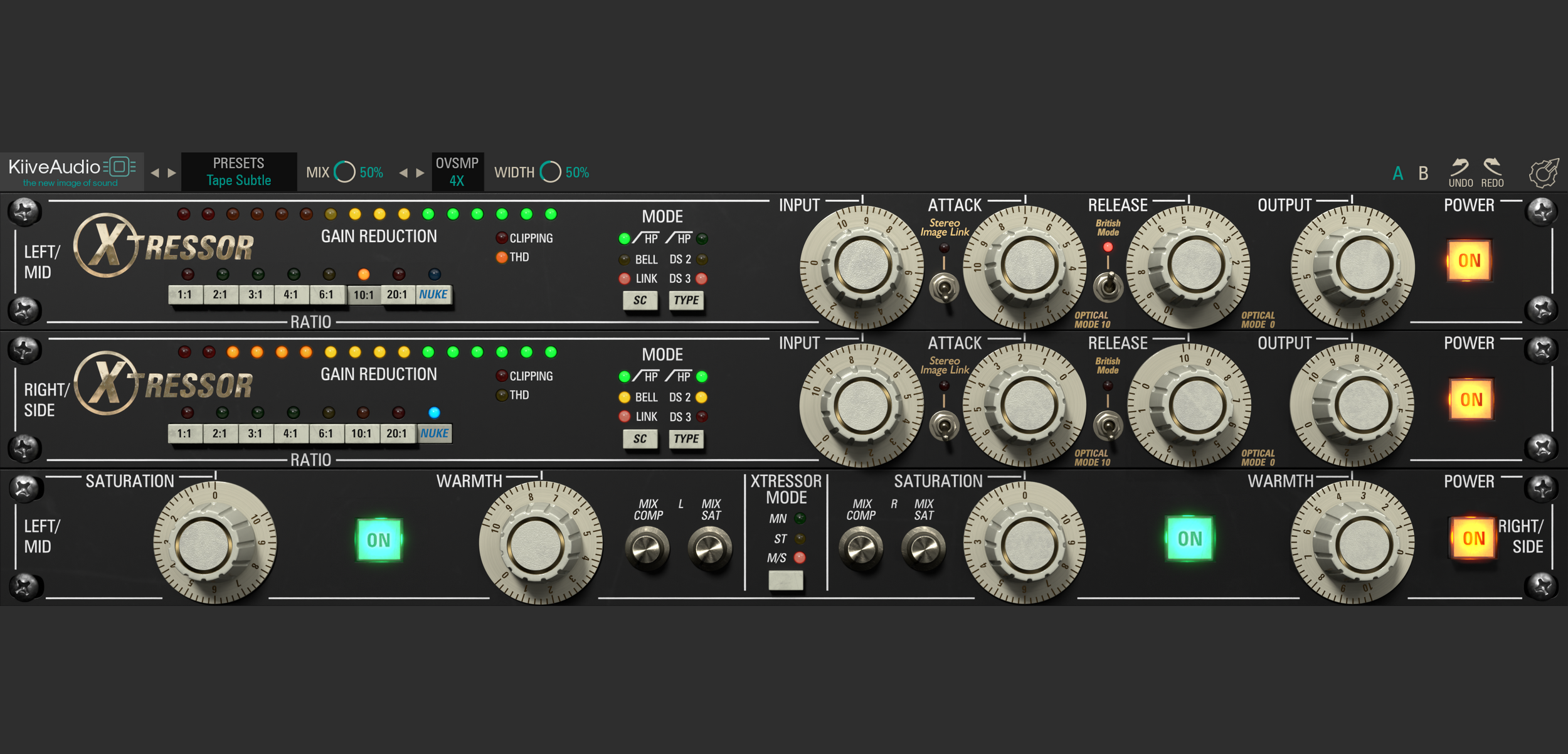Go to the previous preset with left arrow
The image size is (1568, 754).
click(x=155, y=173)
